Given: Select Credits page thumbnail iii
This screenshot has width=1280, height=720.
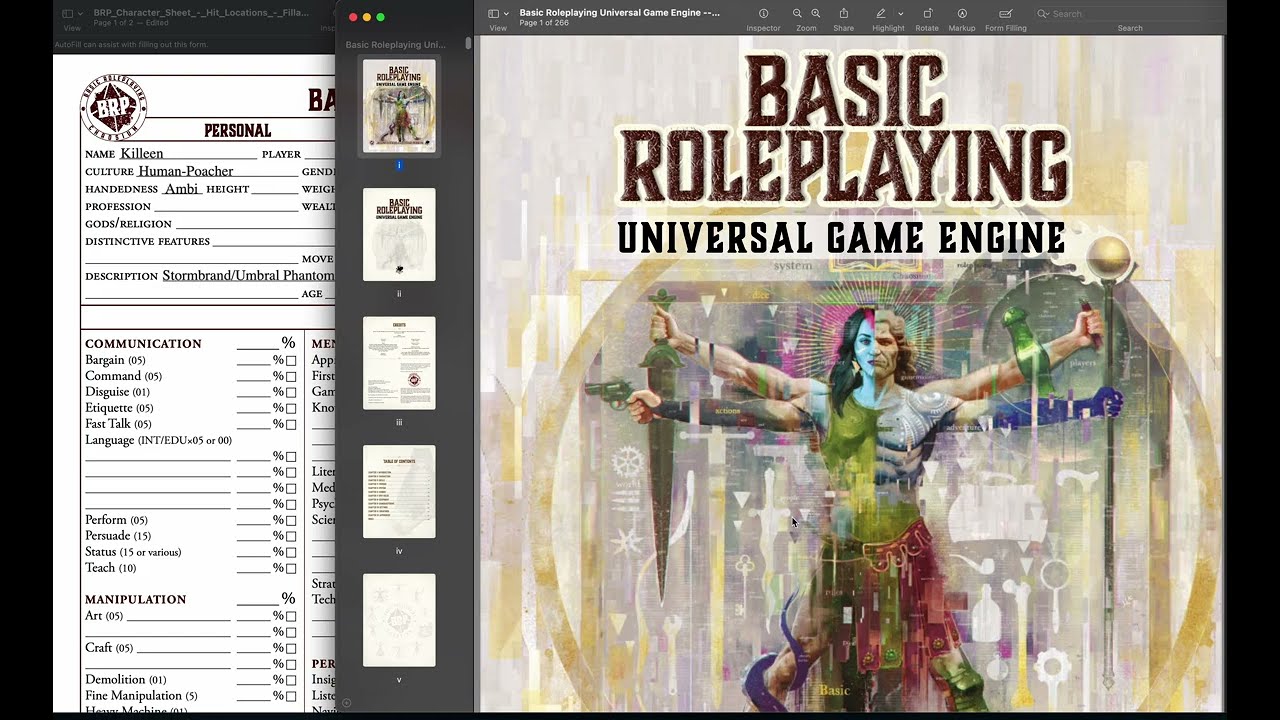Looking at the screenshot, I should 399,363.
